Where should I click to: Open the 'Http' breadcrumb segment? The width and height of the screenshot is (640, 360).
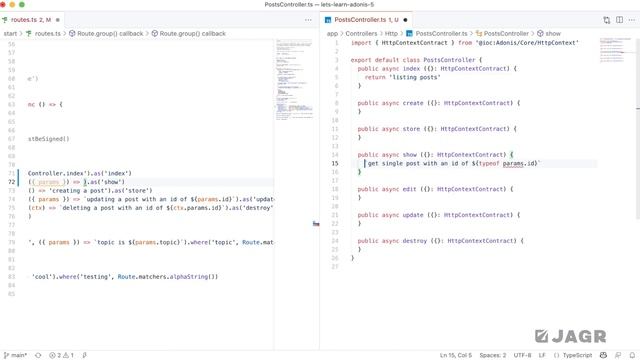point(391,33)
